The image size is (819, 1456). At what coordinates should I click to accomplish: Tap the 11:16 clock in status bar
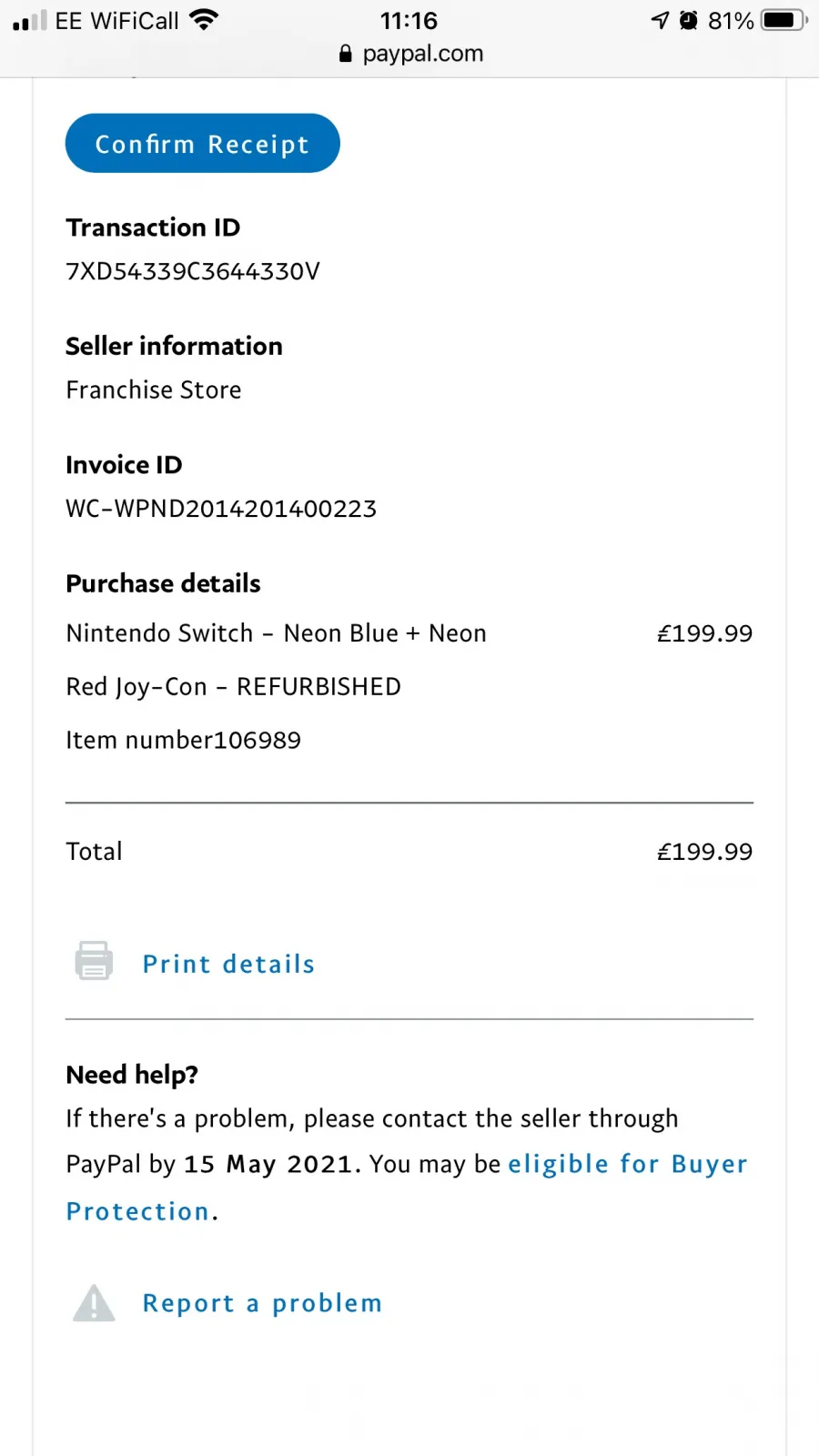[x=409, y=20]
